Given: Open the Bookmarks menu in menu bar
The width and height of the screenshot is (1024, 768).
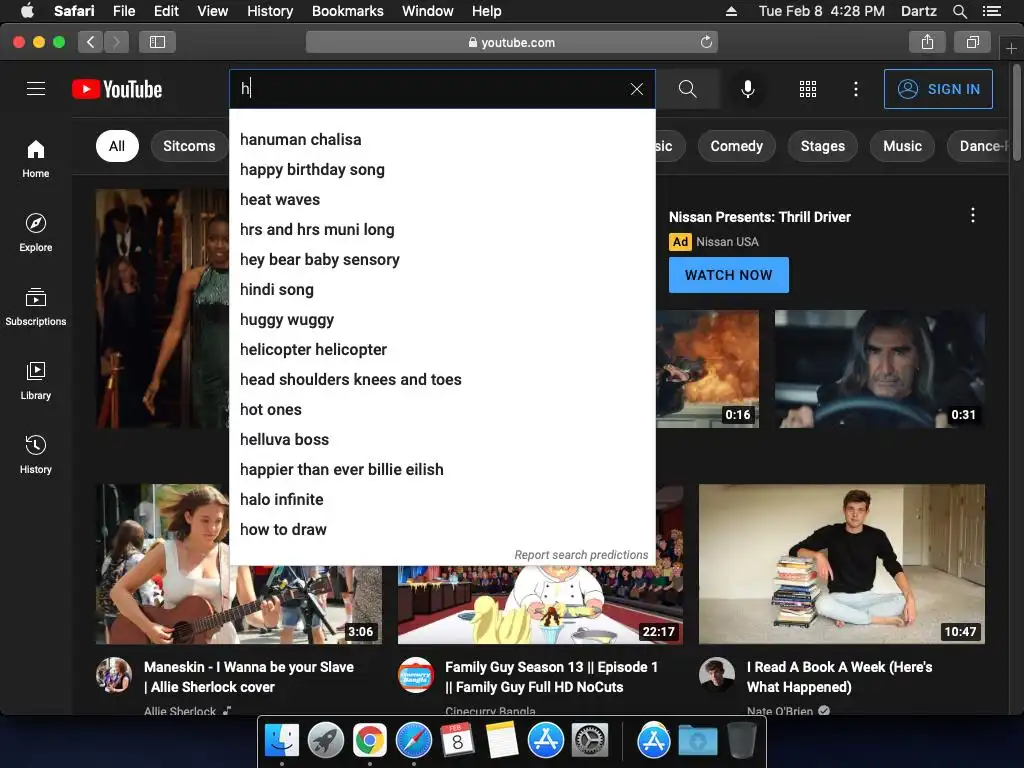Looking at the screenshot, I should point(347,11).
